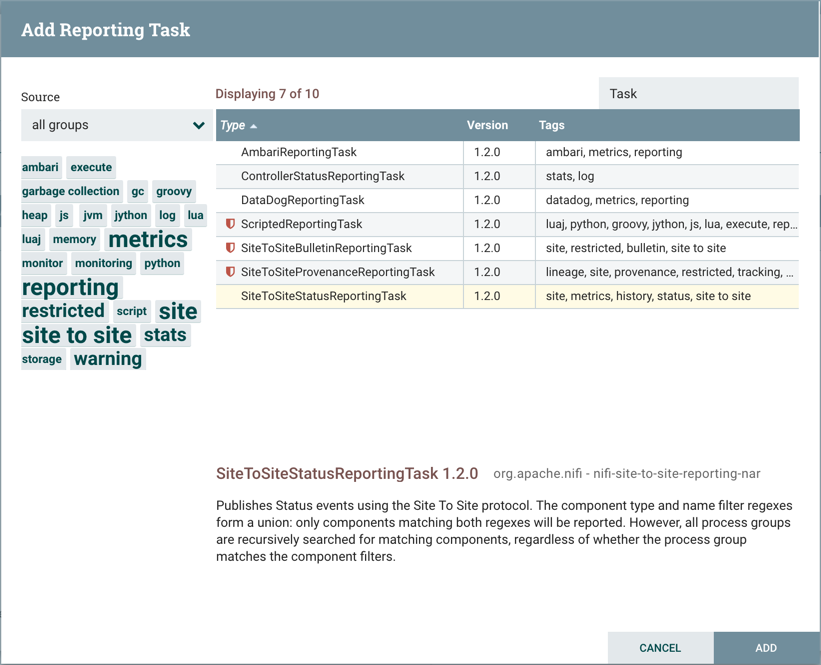Toggle the 'site to site' tag filter
The width and height of the screenshot is (821, 665).
(77, 335)
